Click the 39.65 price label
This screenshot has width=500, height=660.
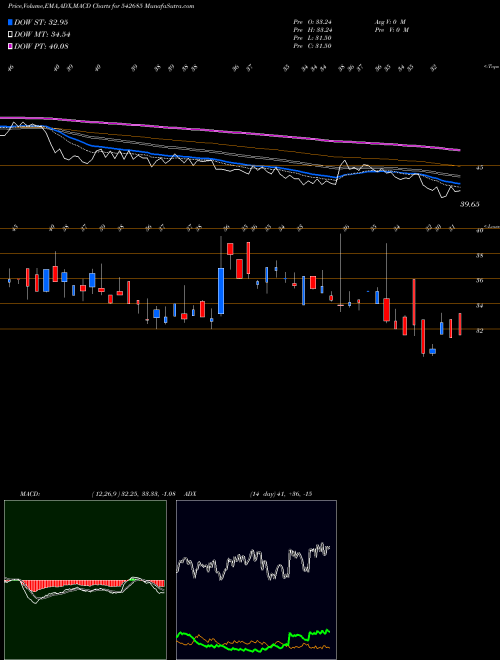(470, 204)
